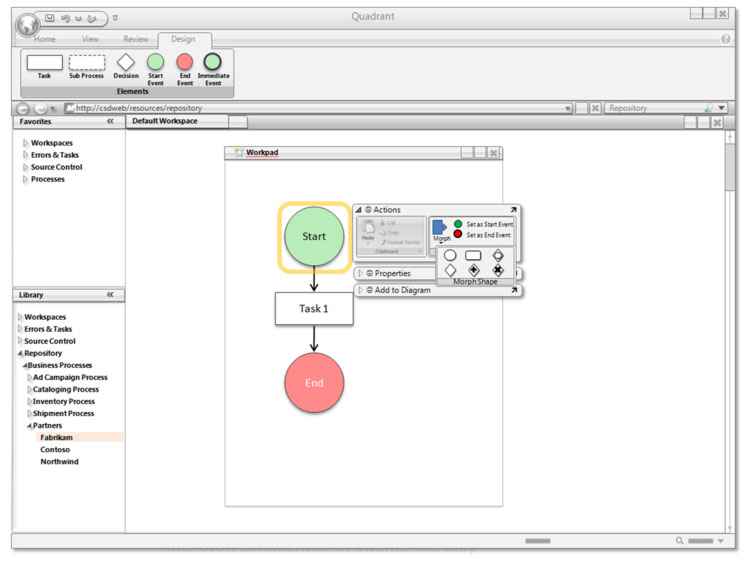
Task: Collapse the Actions section
Action: (x=359, y=210)
